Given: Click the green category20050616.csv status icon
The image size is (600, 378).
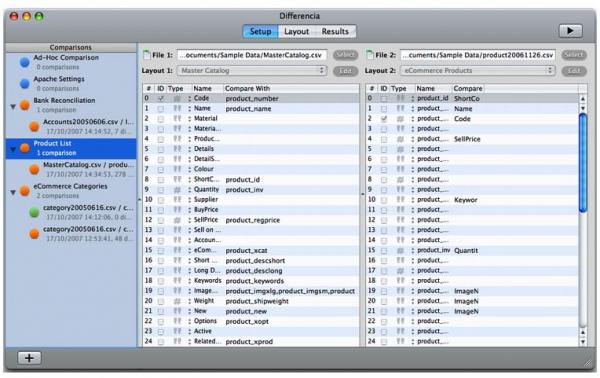Looking at the screenshot, I should coord(34,212).
